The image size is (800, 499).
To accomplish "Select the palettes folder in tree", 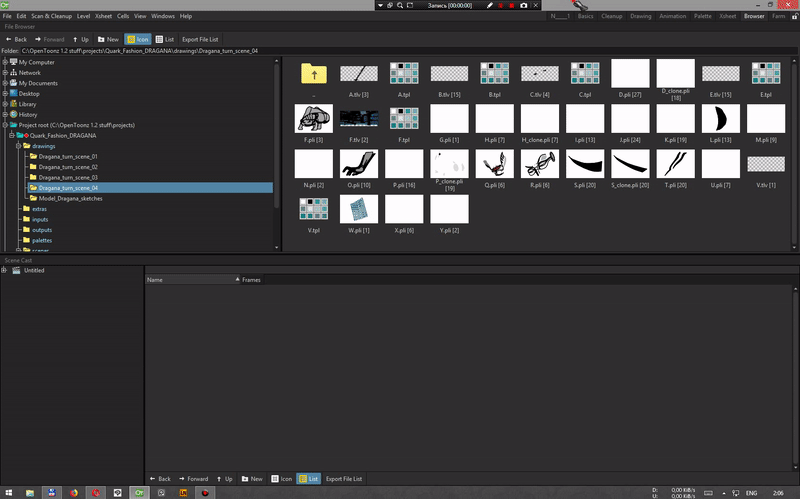I will pyautogui.click(x=42, y=240).
